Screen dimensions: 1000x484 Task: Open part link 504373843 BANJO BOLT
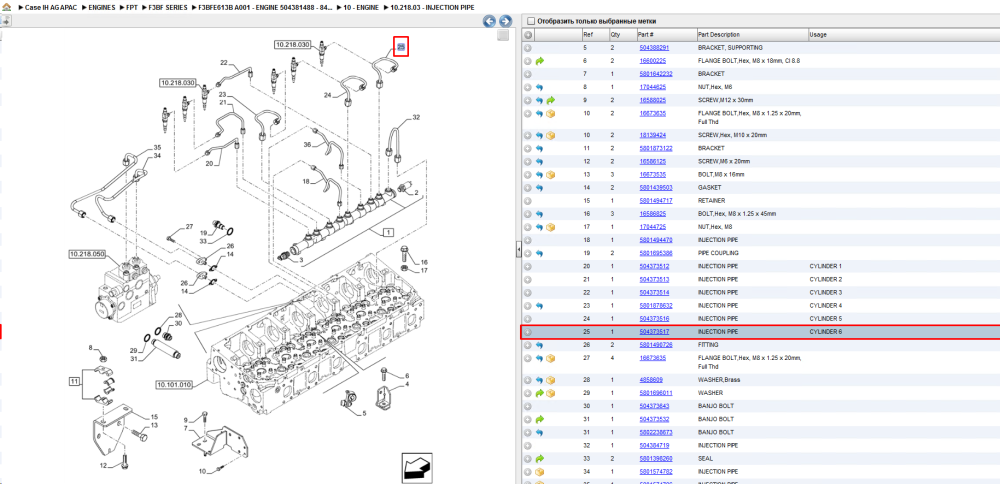point(654,406)
